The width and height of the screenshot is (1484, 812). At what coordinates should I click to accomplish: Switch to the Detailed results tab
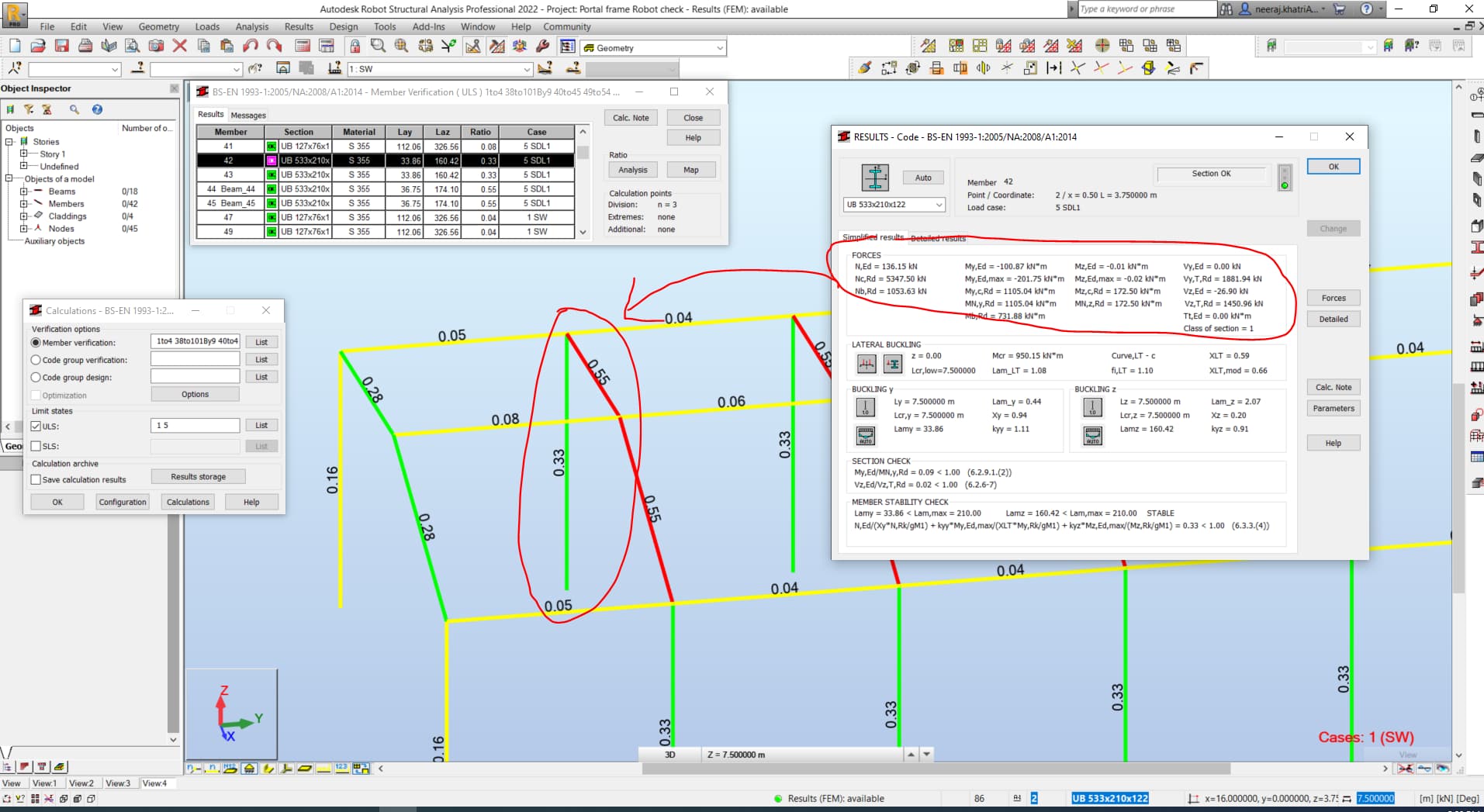938,238
